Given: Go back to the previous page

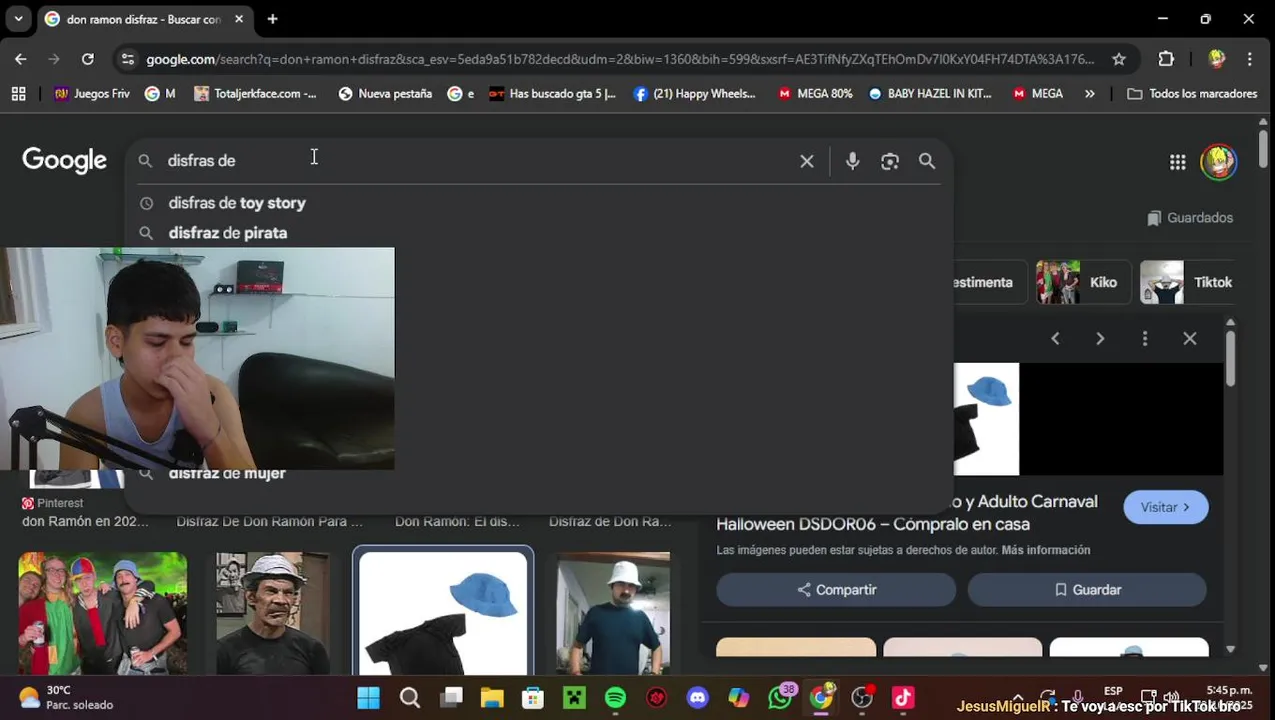Looking at the screenshot, I should click(21, 59).
